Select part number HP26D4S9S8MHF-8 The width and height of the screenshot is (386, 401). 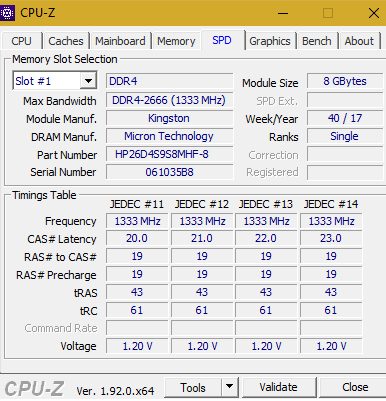[x=169, y=154]
